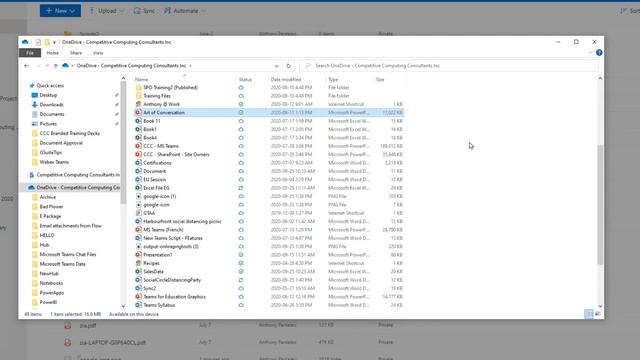Select SPO Training2 (Published) folder icon

[138, 87]
